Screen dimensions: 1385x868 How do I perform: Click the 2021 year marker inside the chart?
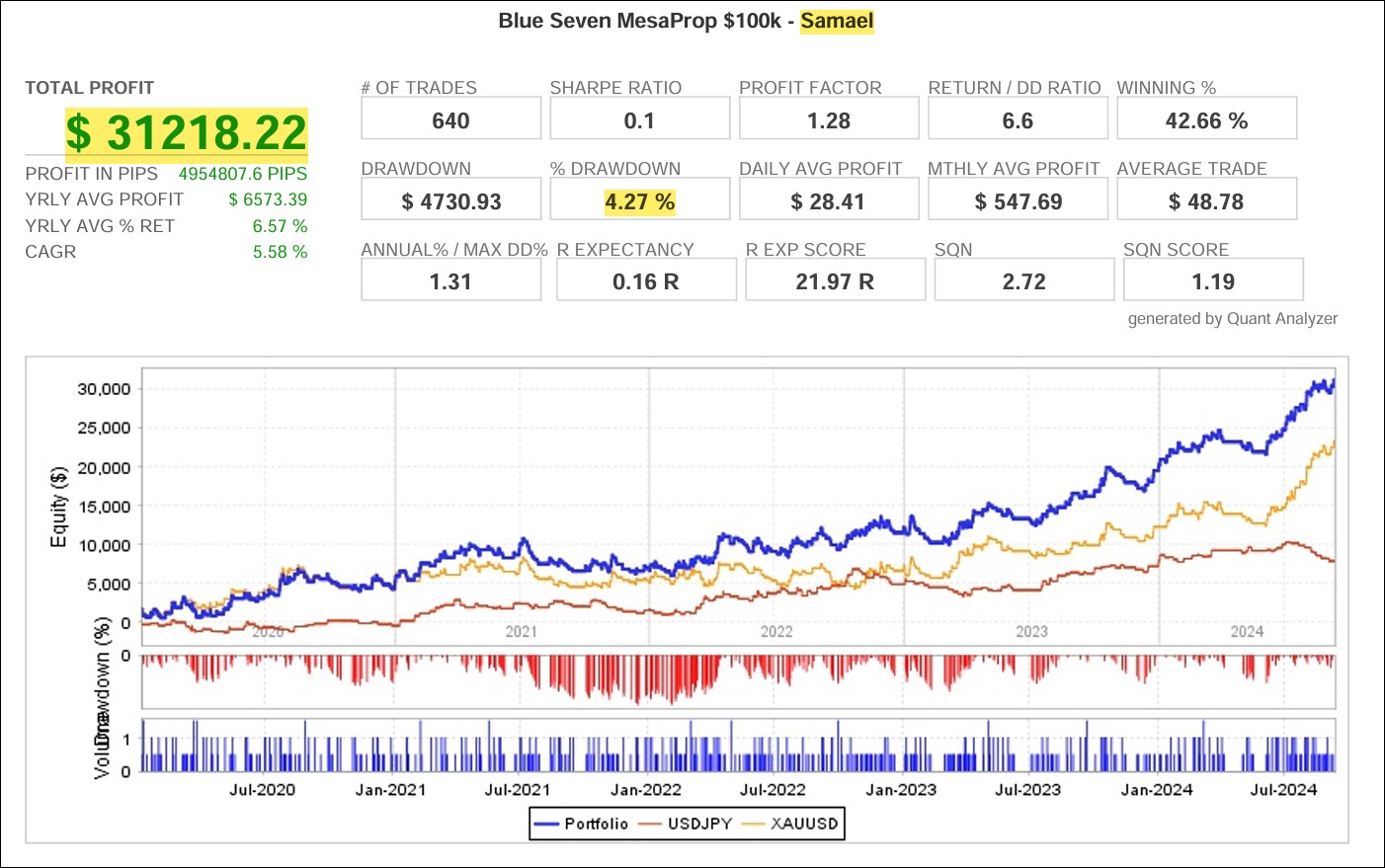(522, 632)
